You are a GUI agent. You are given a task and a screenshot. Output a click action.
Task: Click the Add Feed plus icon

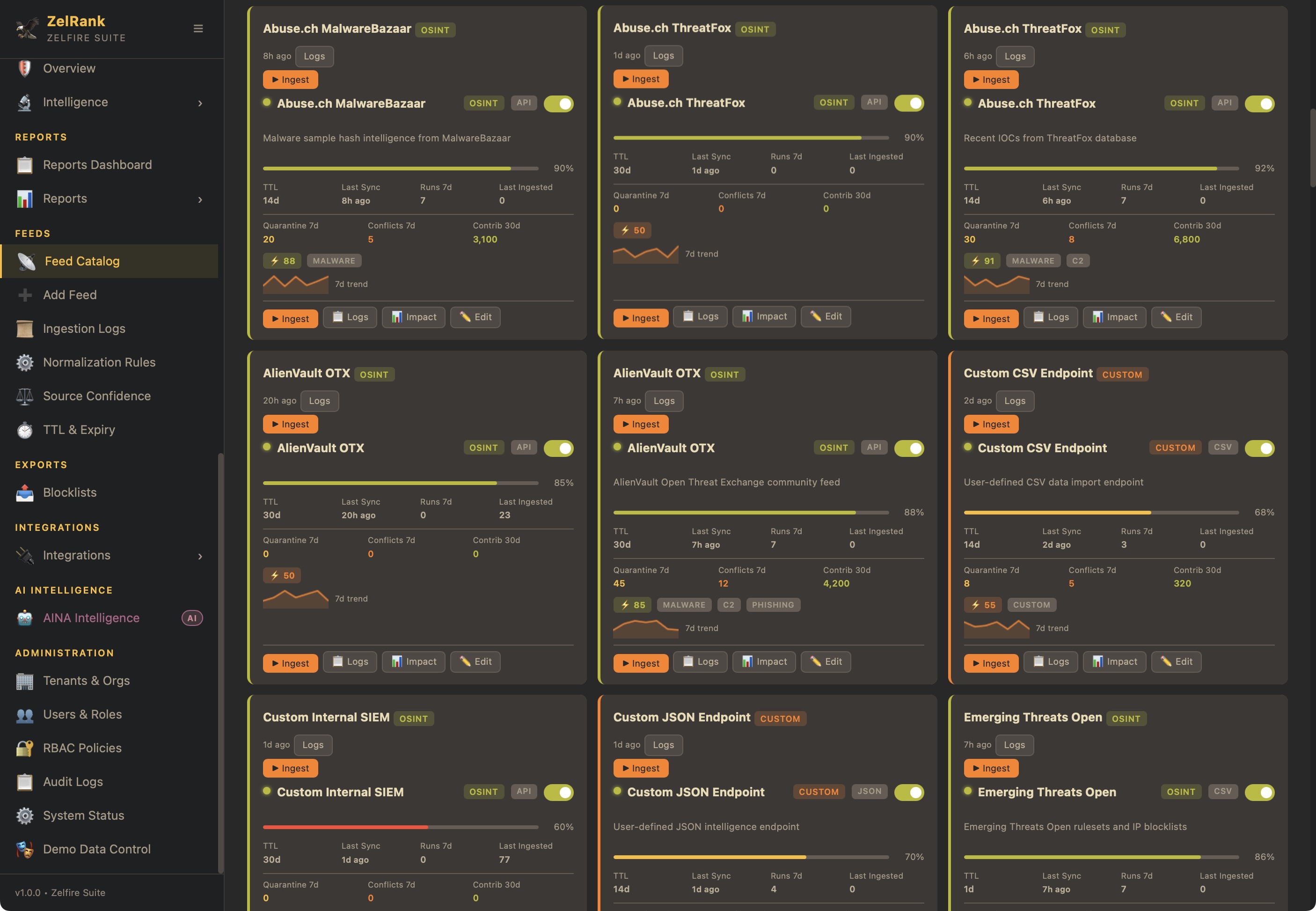pyautogui.click(x=24, y=295)
